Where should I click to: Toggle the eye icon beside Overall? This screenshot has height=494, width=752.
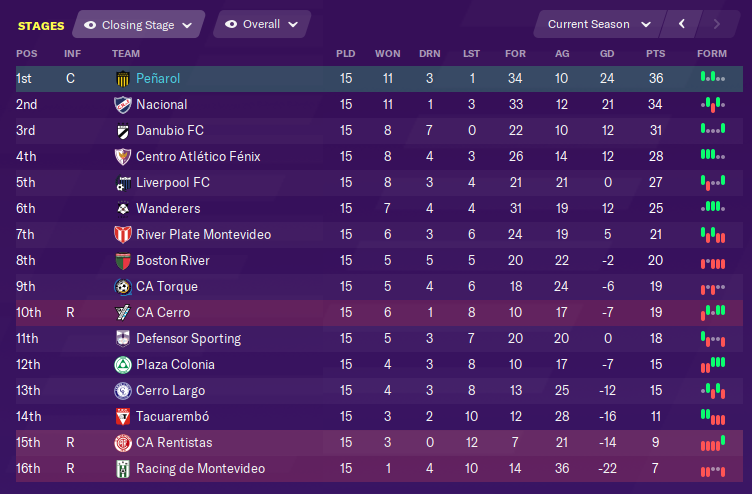coord(231,24)
